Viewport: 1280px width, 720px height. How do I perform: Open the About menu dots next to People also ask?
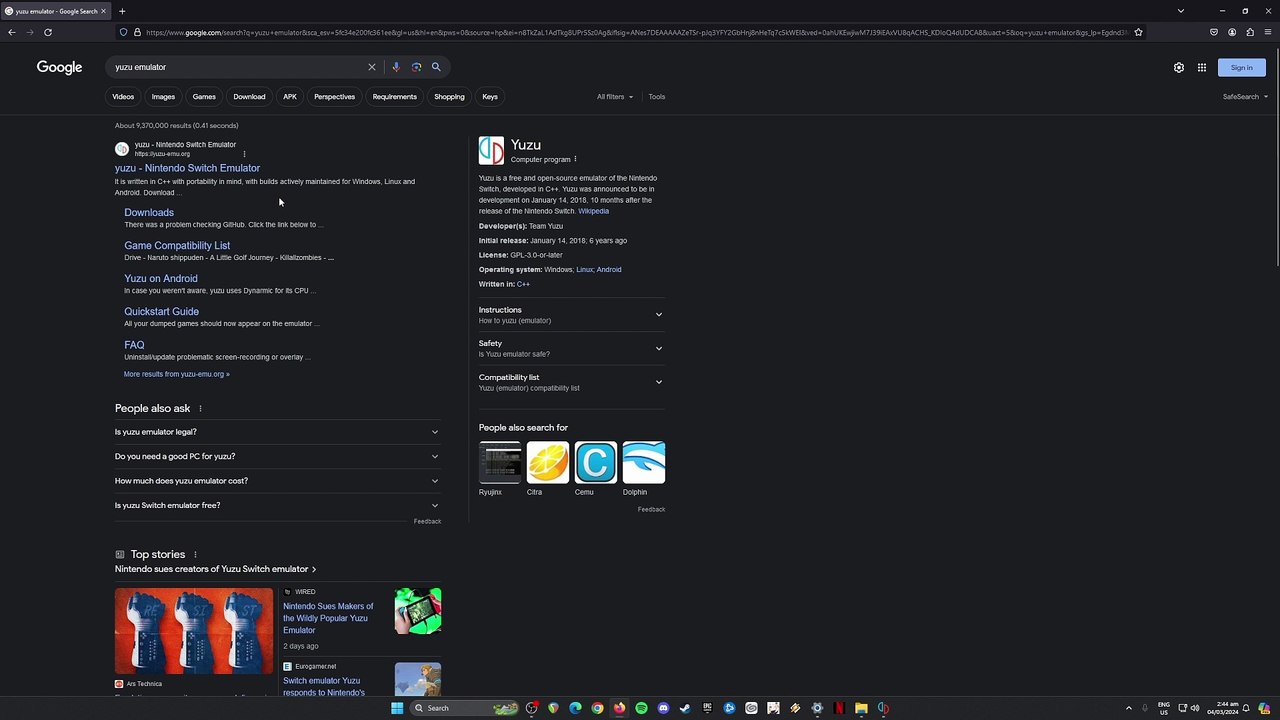point(200,408)
